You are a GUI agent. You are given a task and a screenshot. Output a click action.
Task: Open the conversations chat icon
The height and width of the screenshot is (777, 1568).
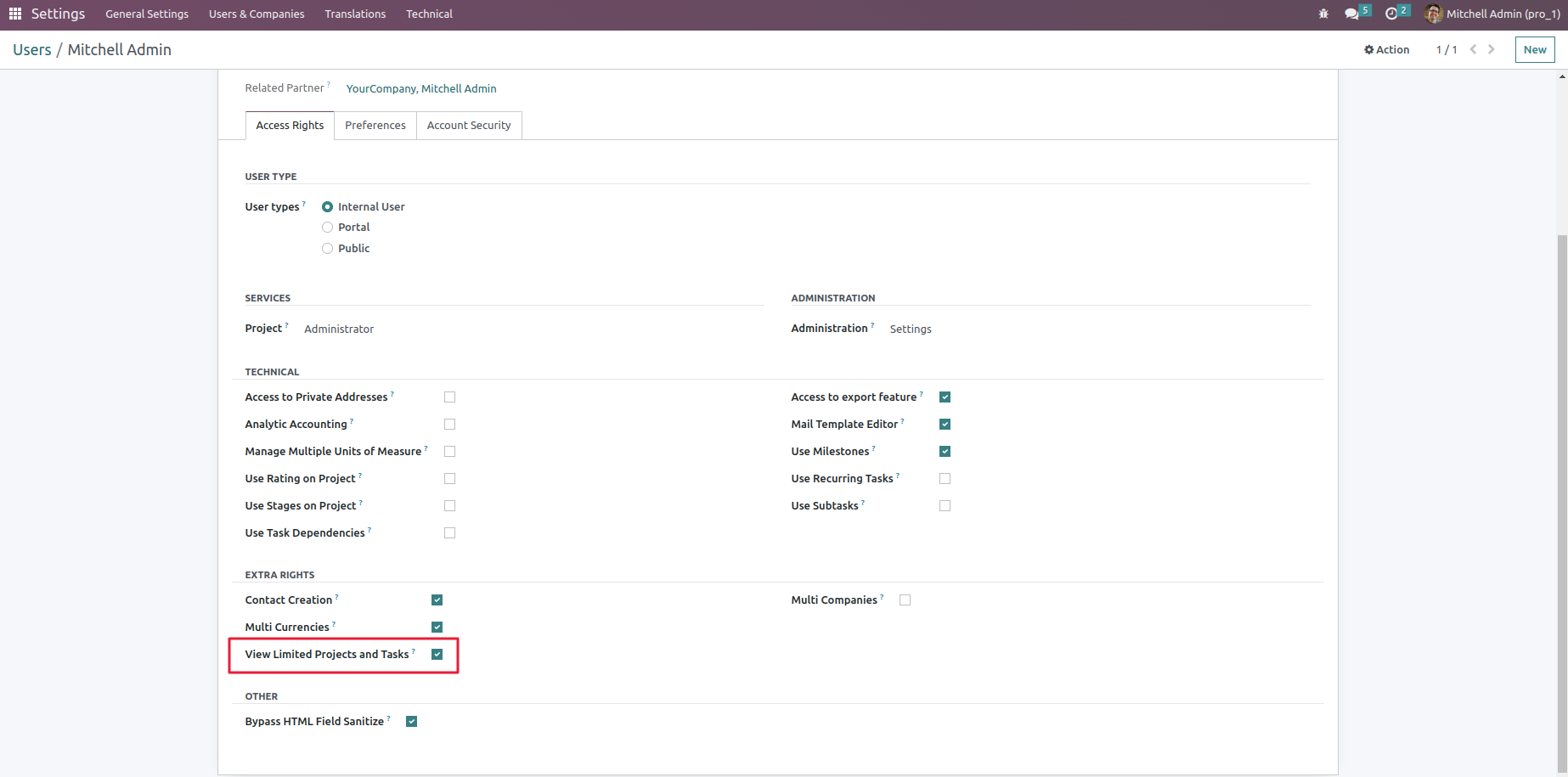point(1351,14)
